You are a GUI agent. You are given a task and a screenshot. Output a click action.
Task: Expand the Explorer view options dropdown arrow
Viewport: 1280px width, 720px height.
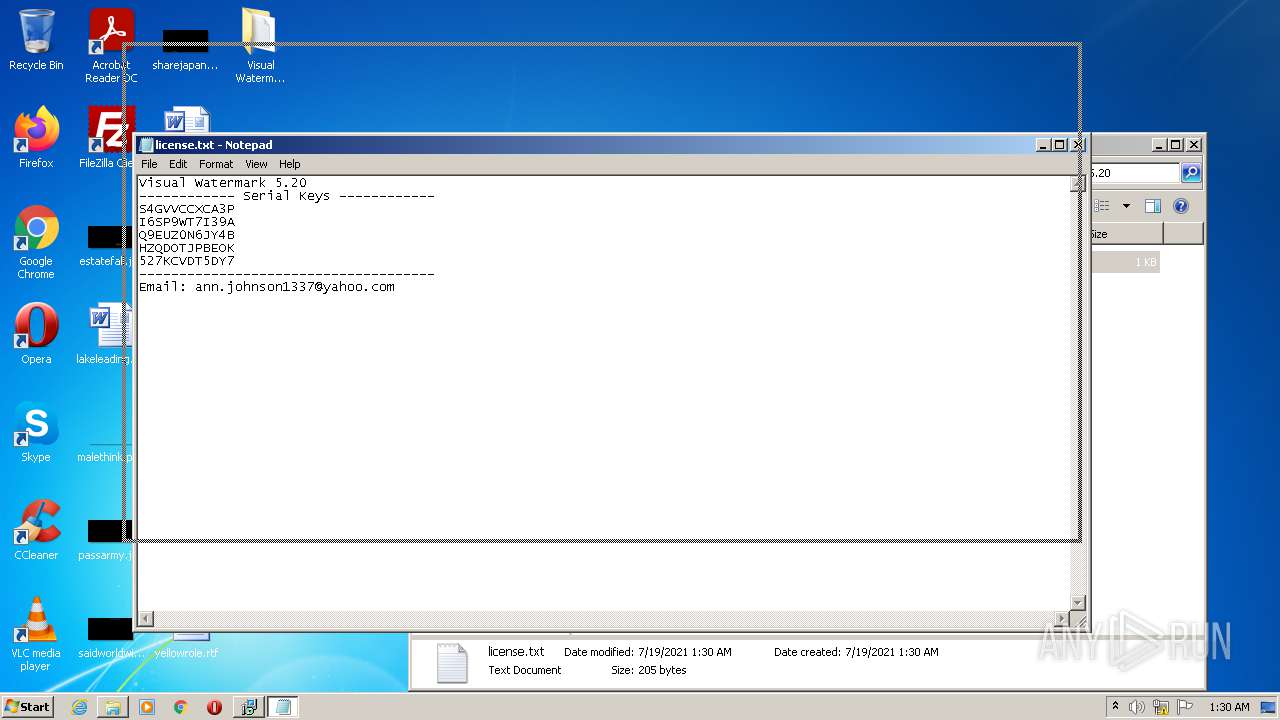[x=1126, y=206]
